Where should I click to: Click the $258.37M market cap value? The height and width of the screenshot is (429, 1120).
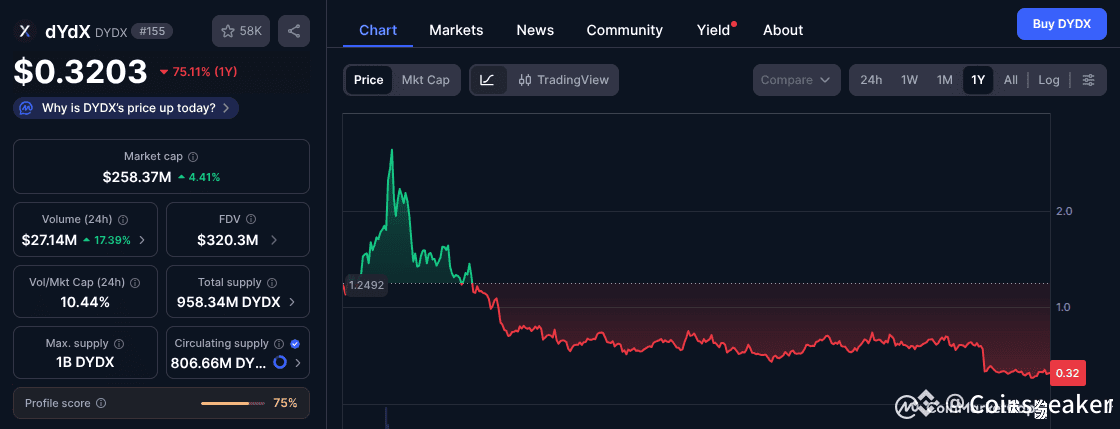click(x=137, y=176)
